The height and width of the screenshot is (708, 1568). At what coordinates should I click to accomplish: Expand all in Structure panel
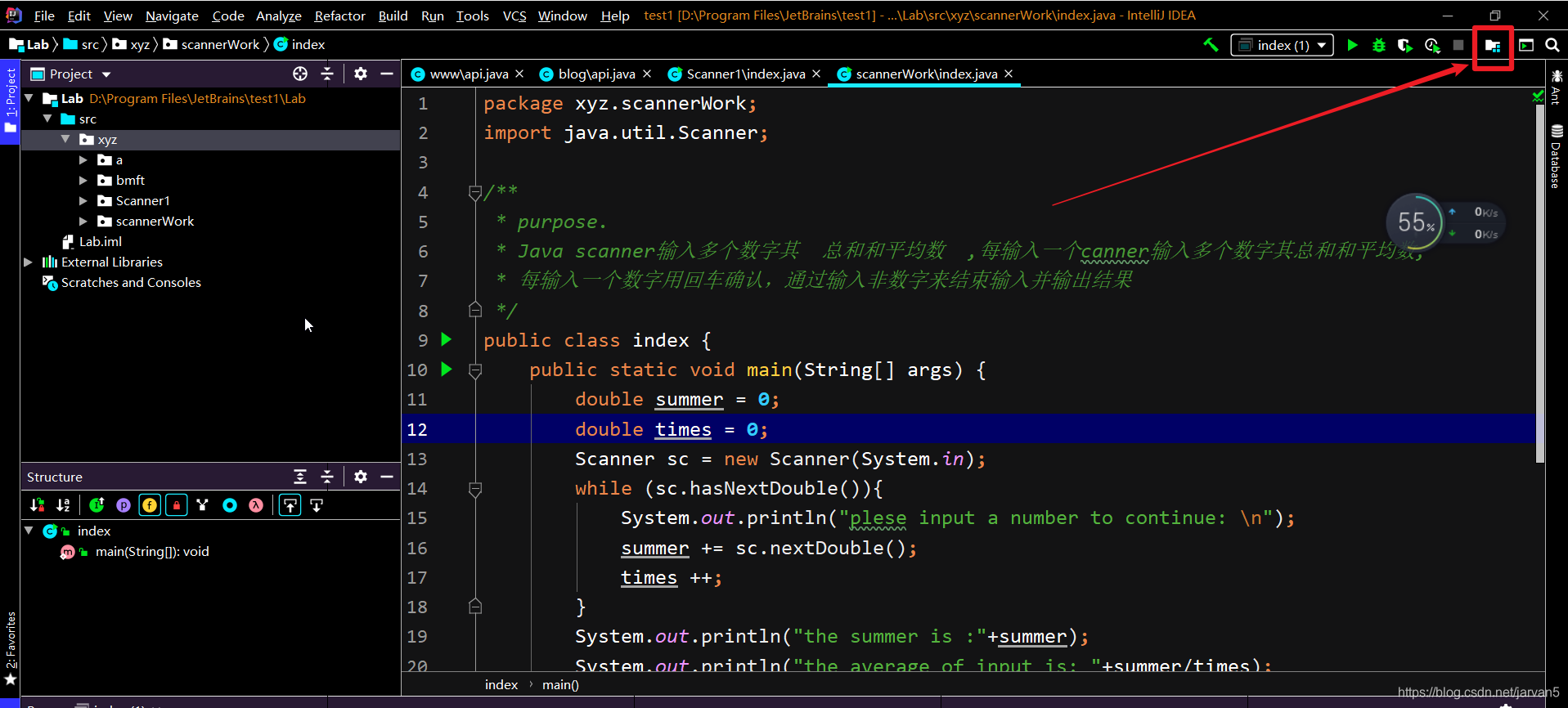pos(300,477)
